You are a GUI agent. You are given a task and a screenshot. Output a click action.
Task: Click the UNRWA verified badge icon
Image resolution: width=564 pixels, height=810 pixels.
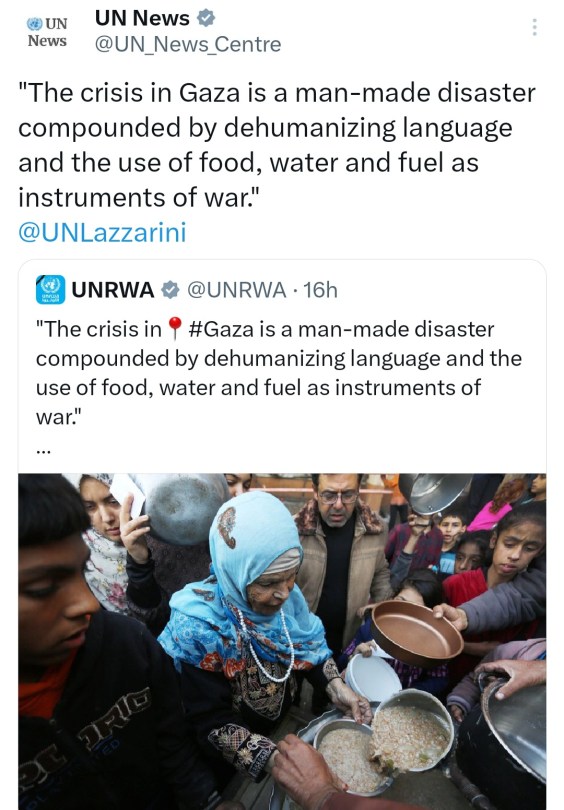(x=170, y=290)
